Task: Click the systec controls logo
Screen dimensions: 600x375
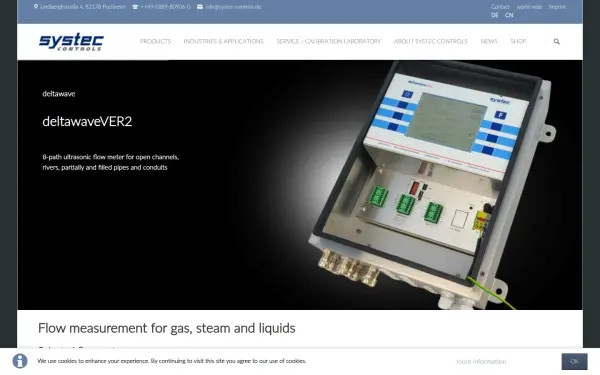Action: tap(71, 42)
